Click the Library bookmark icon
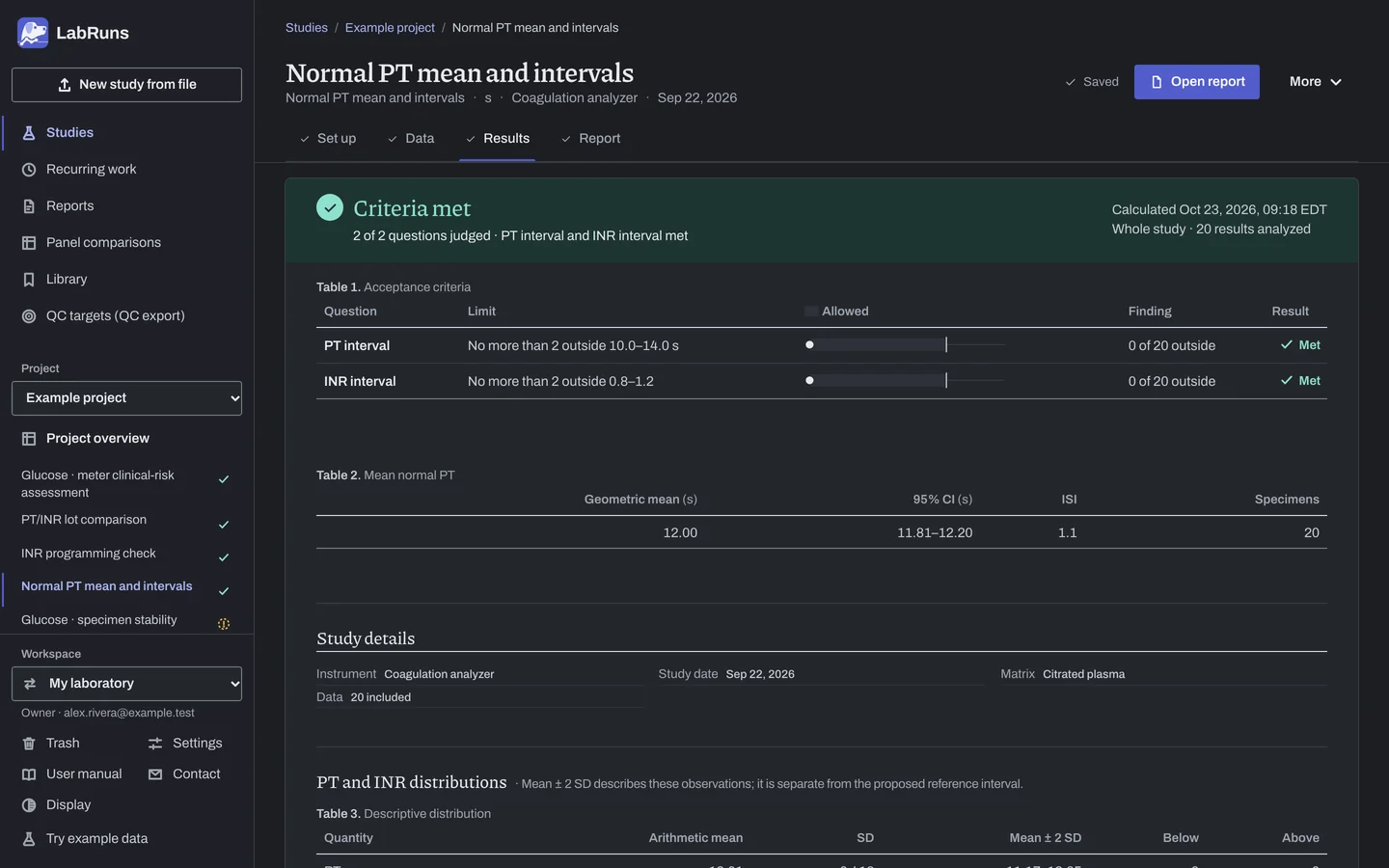Screen dimensions: 1389x868 [29, 280]
